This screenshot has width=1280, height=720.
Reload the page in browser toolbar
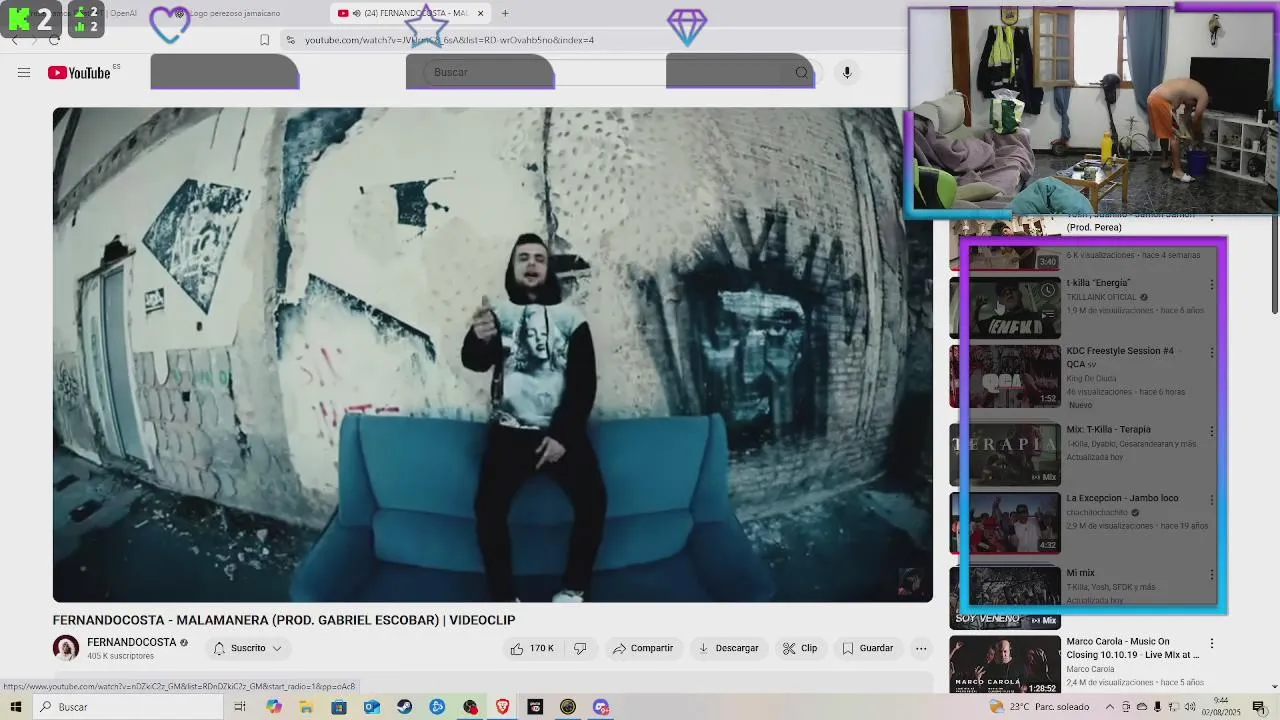point(54,40)
